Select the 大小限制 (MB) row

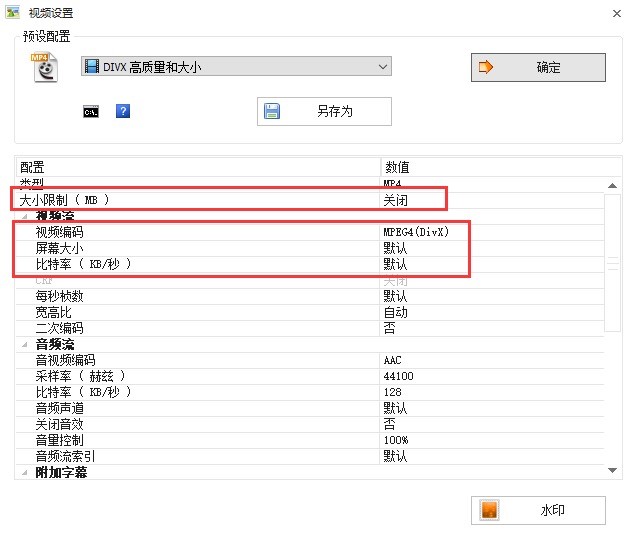pyautogui.click(x=310, y=200)
